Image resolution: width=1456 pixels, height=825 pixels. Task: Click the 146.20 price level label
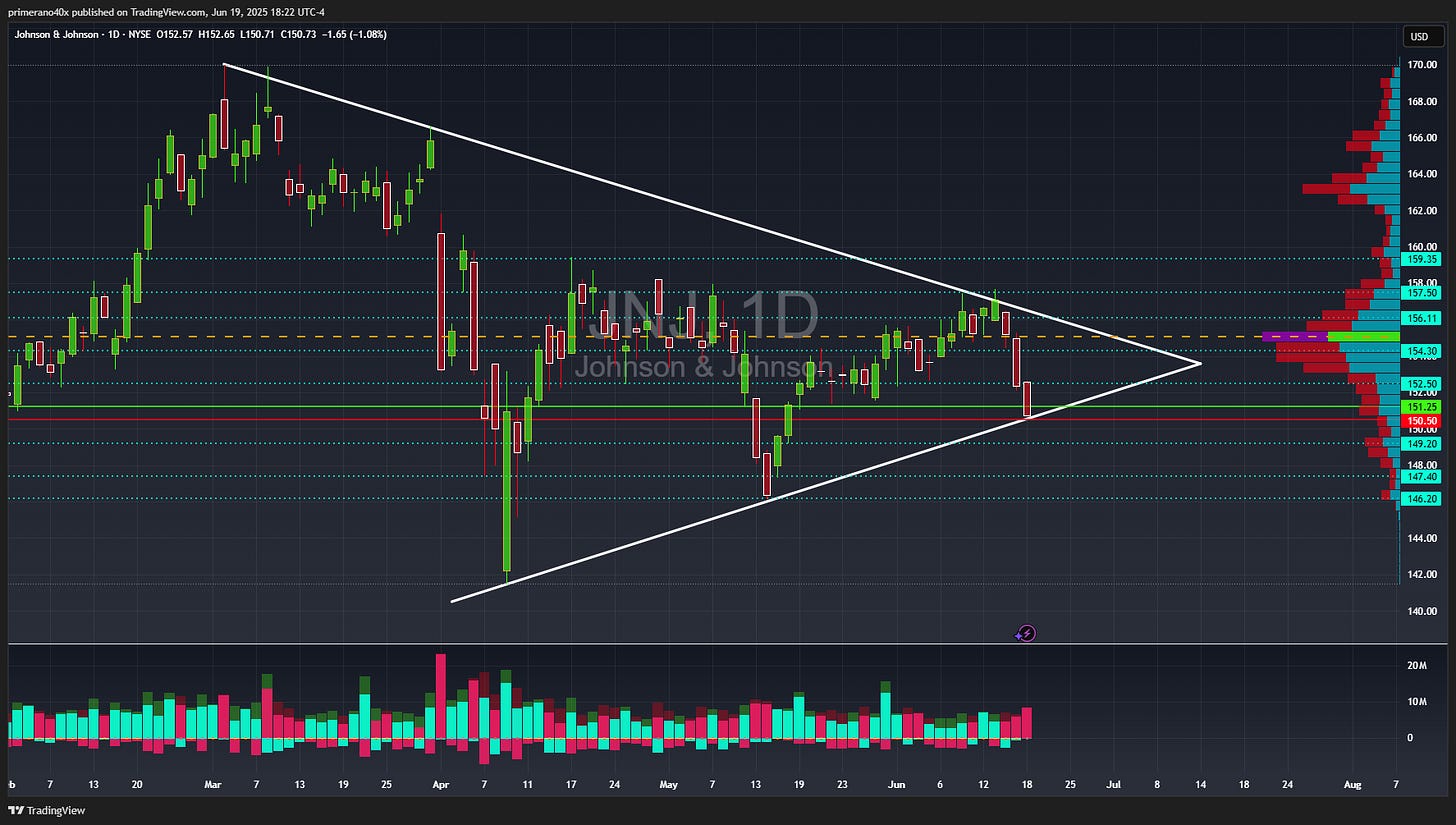point(1421,499)
